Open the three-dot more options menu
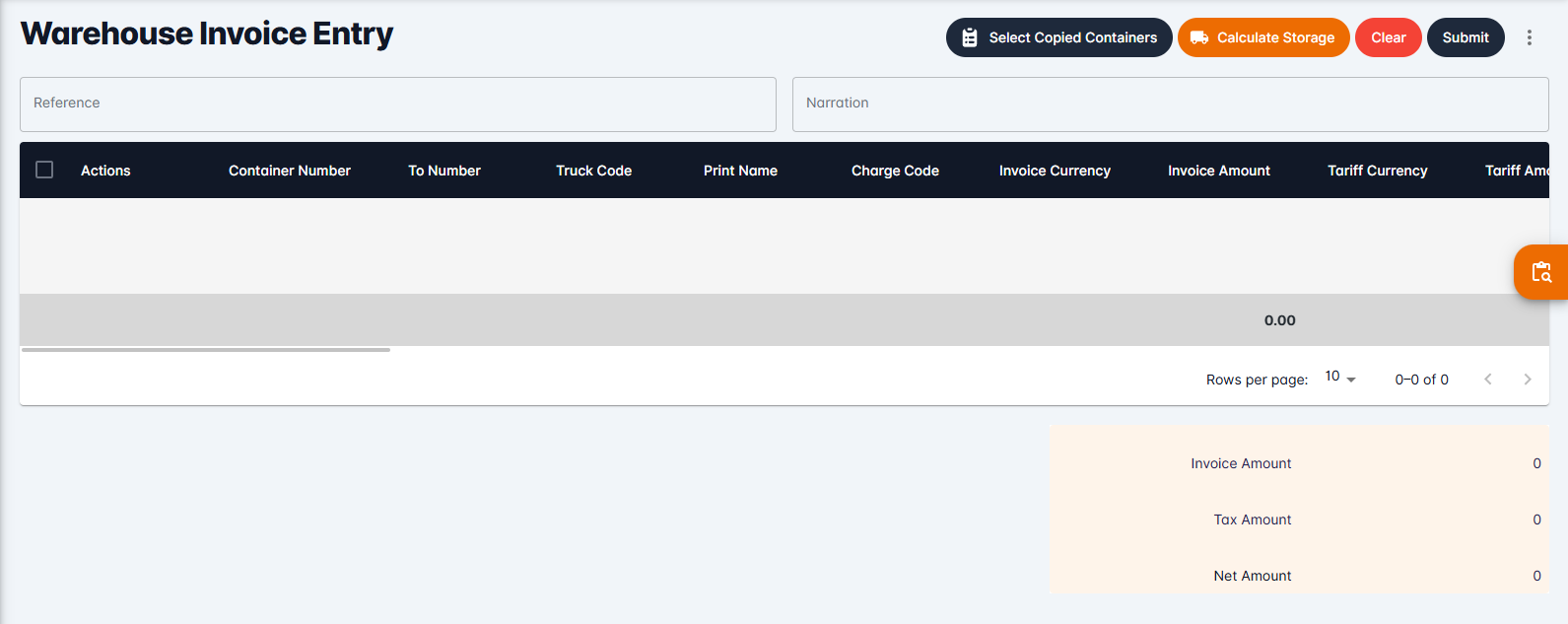The image size is (1568, 624). coord(1530,37)
